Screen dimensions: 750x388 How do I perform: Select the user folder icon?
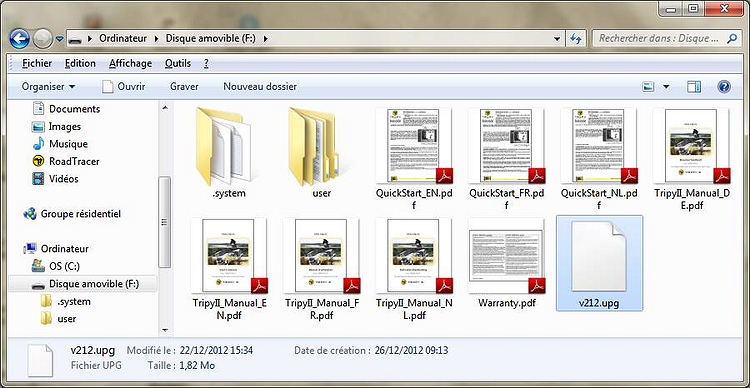pyautogui.click(x=315, y=146)
